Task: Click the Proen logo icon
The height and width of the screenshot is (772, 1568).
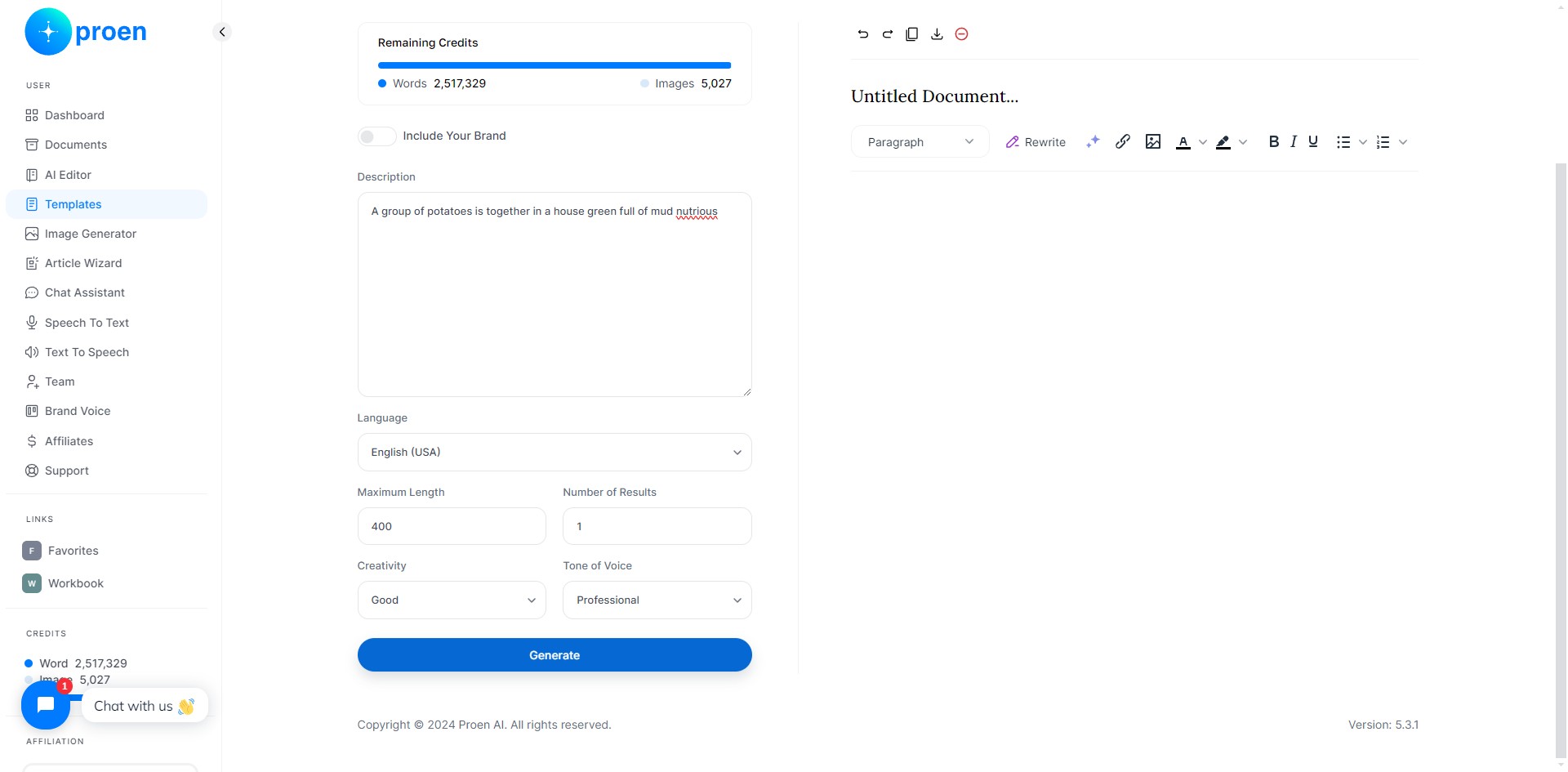Action: click(x=48, y=32)
